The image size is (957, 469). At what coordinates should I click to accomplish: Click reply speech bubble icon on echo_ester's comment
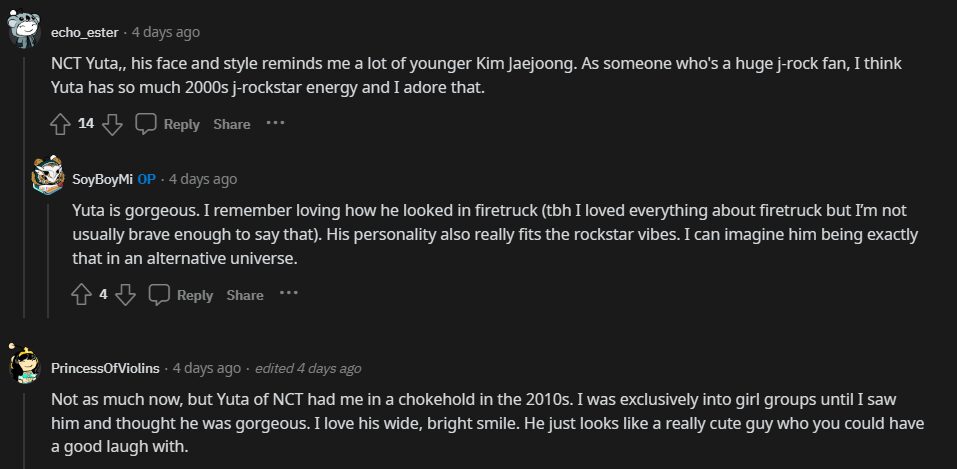click(146, 124)
